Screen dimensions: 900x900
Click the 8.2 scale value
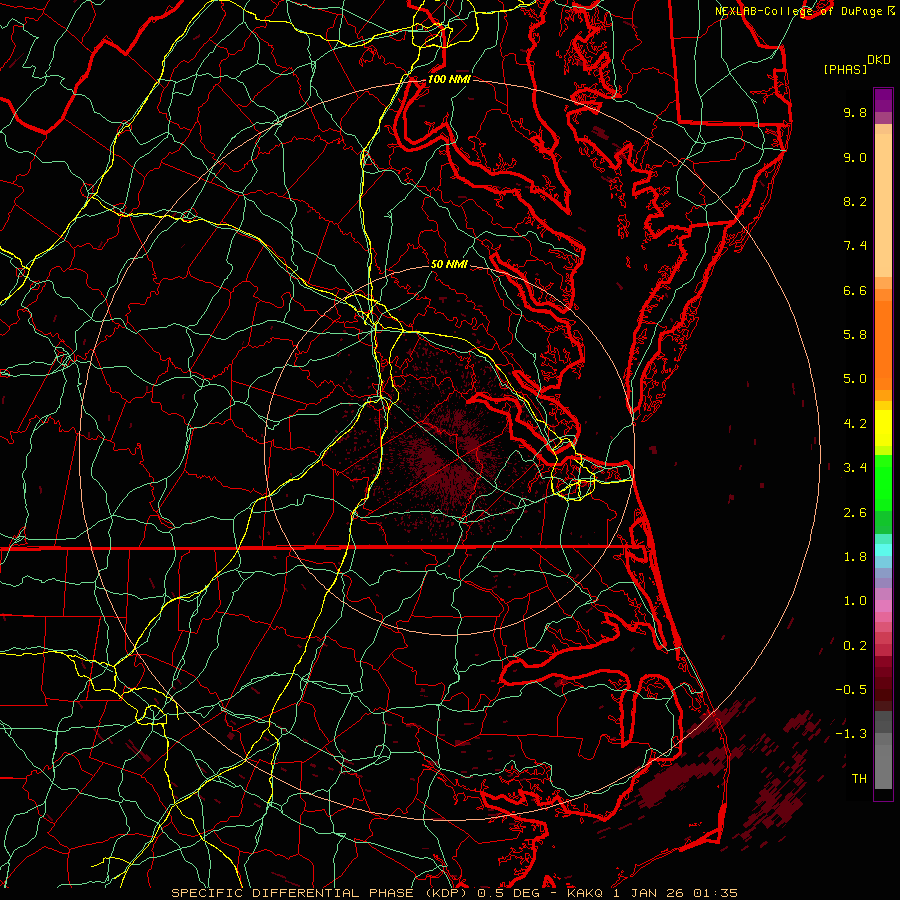pos(855,201)
